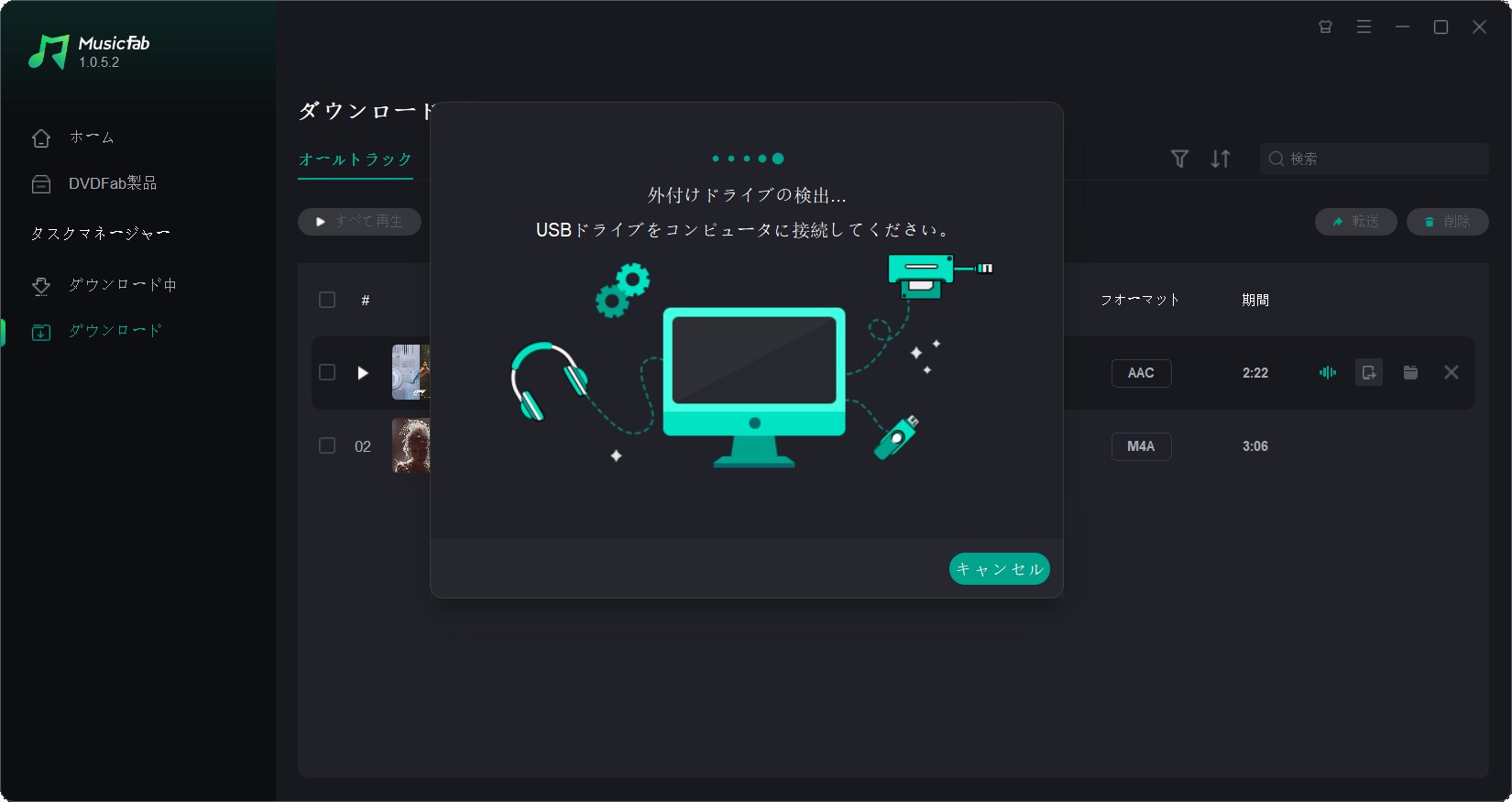Click the DVDFab products box icon
This screenshot has width=1512, height=802.
click(41, 184)
